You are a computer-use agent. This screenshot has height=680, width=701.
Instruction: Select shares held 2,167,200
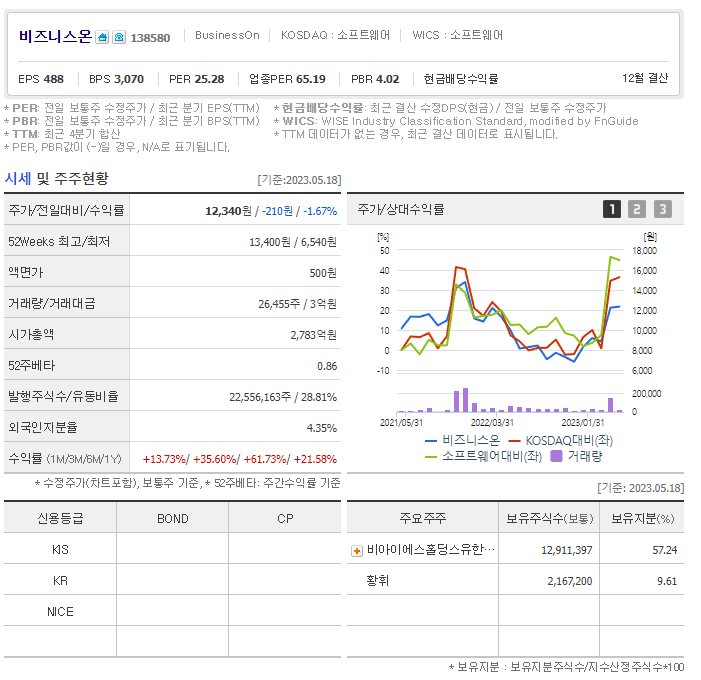570,581
